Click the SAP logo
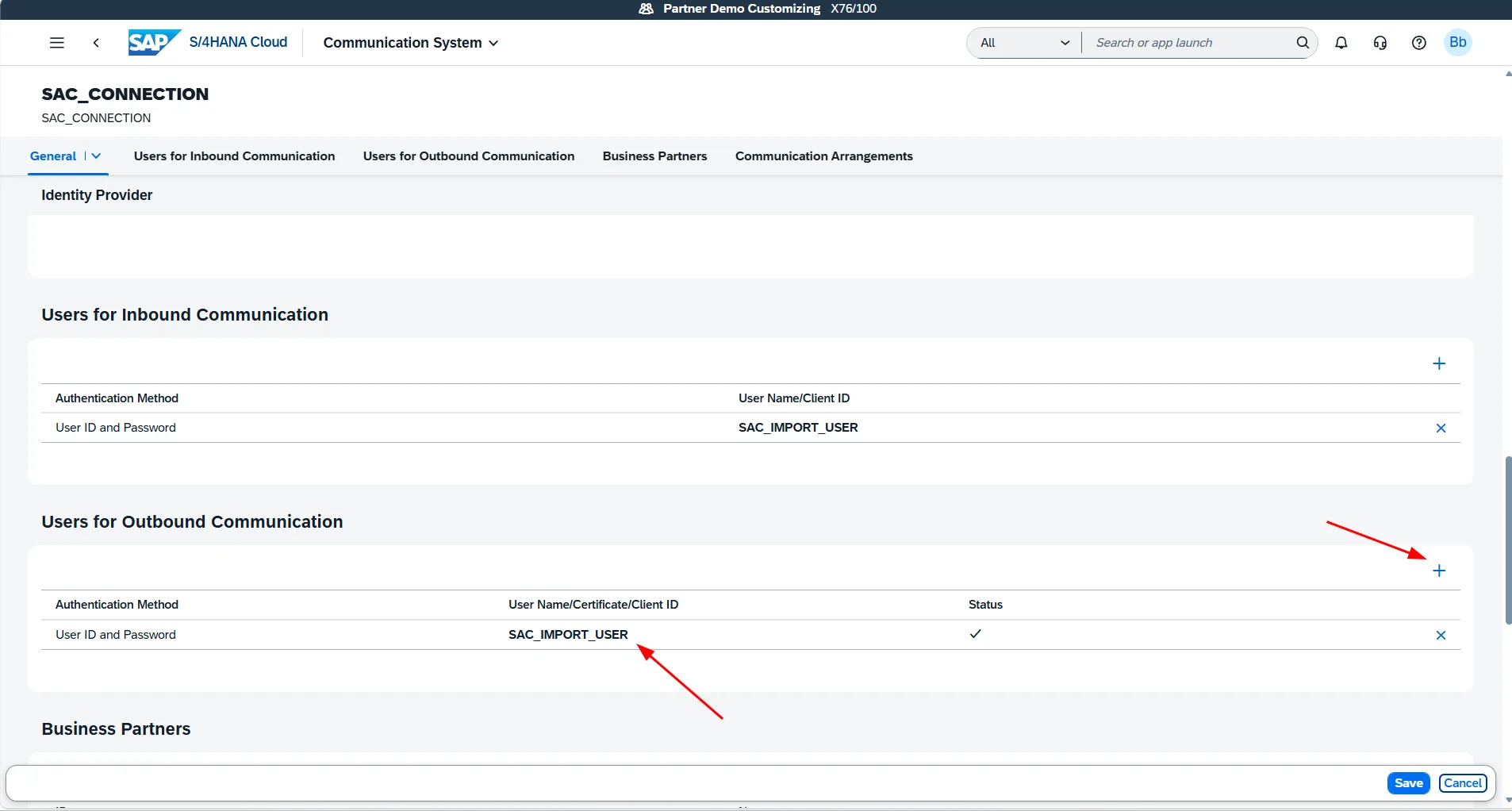The width and height of the screenshot is (1512, 811). pyautogui.click(x=154, y=42)
